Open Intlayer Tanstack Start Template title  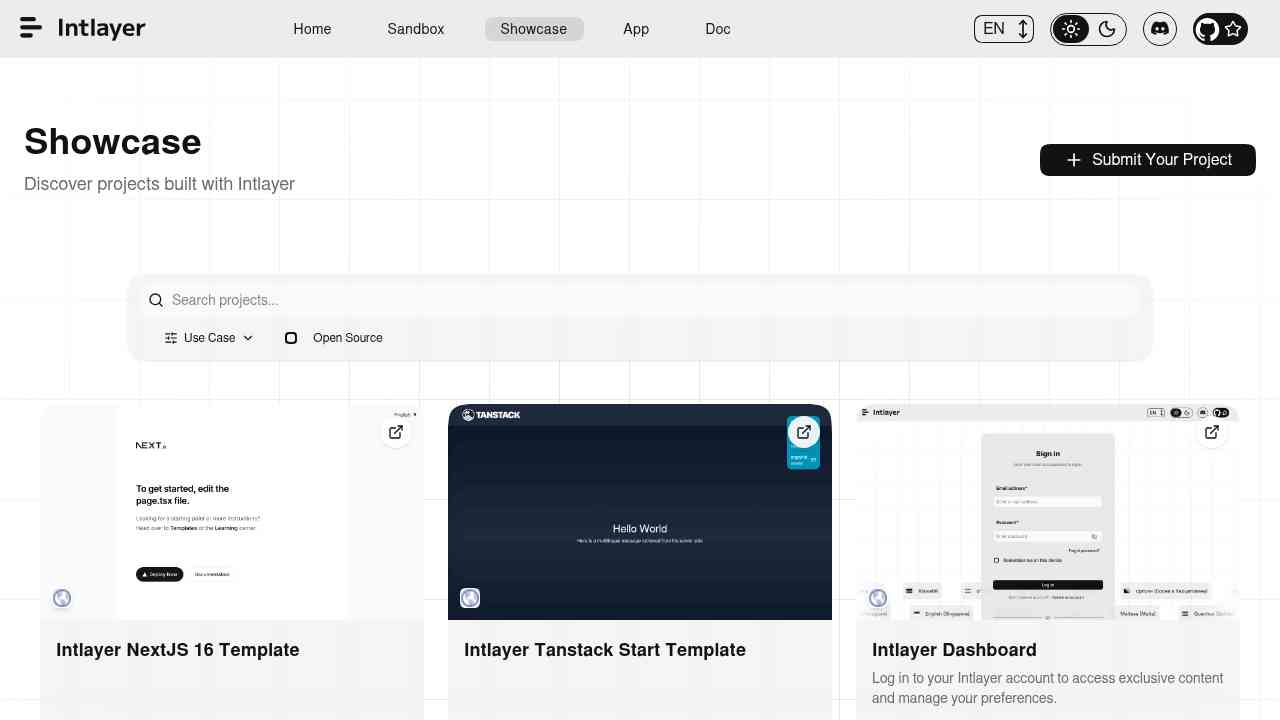coord(605,650)
